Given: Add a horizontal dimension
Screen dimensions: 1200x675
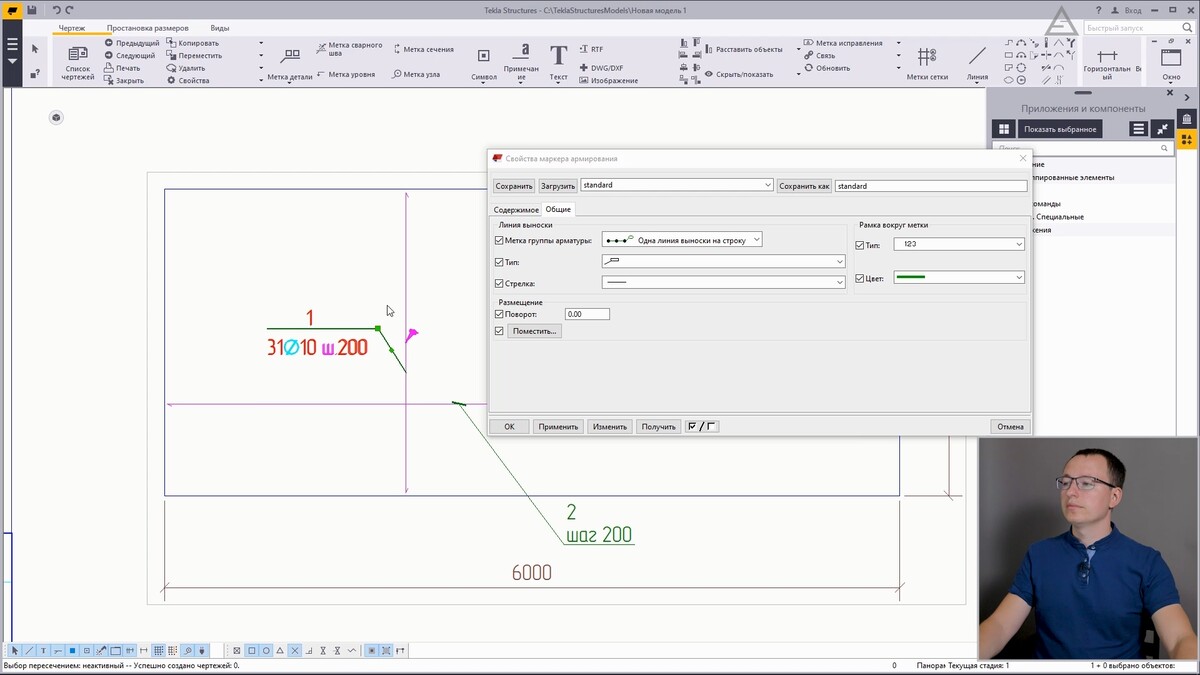Looking at the screenshot, I should point(1106,57).
